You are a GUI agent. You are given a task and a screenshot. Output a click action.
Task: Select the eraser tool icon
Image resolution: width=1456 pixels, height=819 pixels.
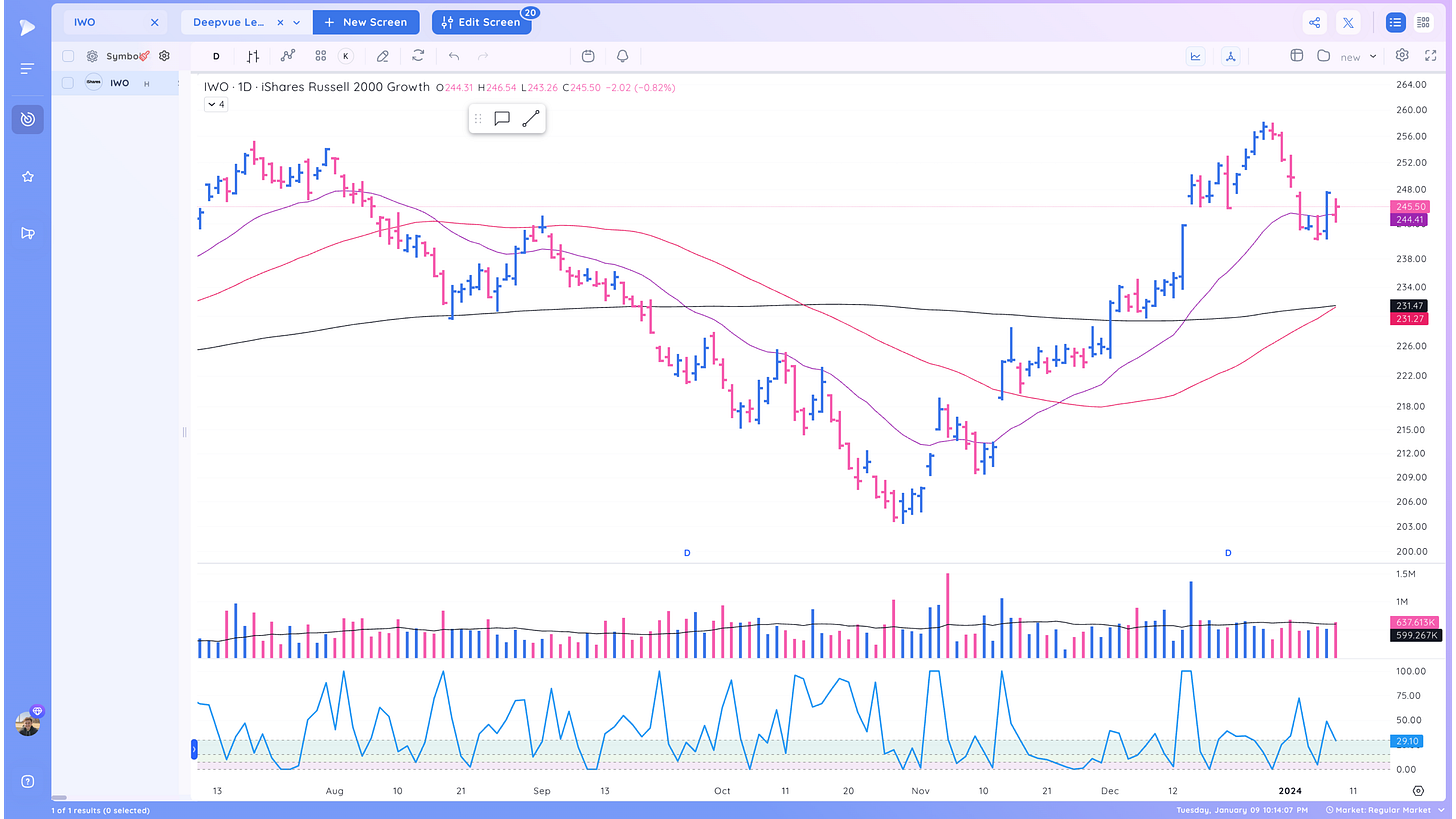pyautogui.click(x=383, y=56)
